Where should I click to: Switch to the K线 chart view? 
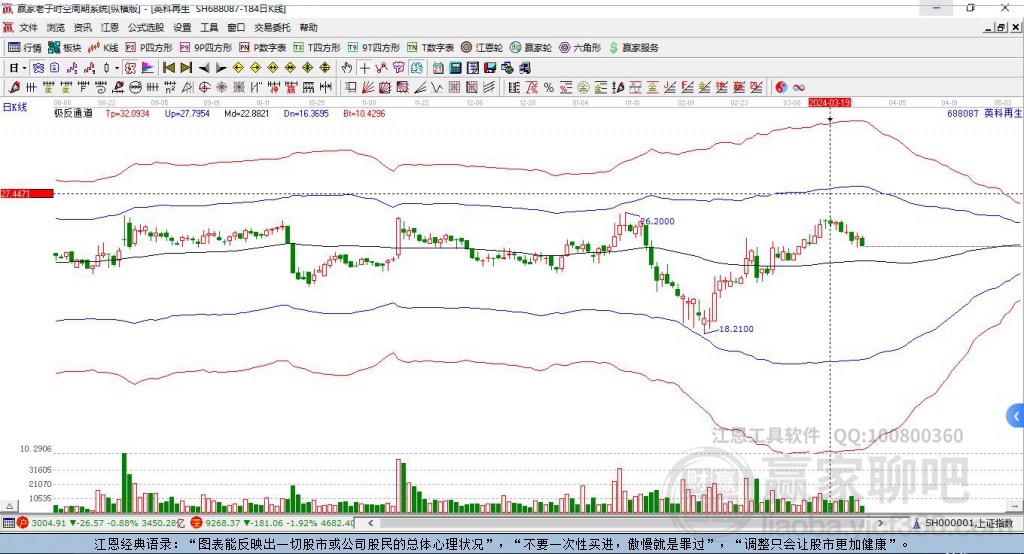point(103,48)
